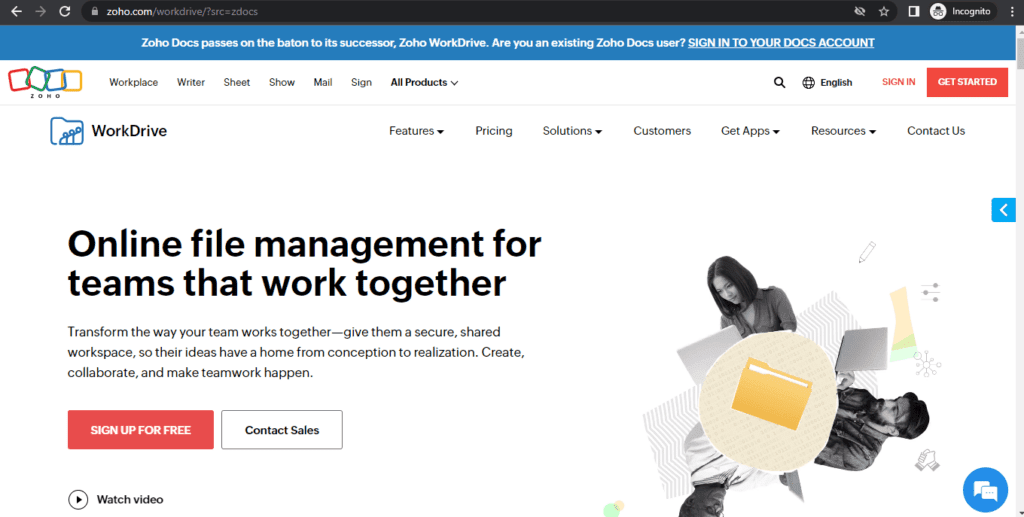Screen dimensions: 1024x517
Task: Click the globe language icon
Action: coord(808,82)
